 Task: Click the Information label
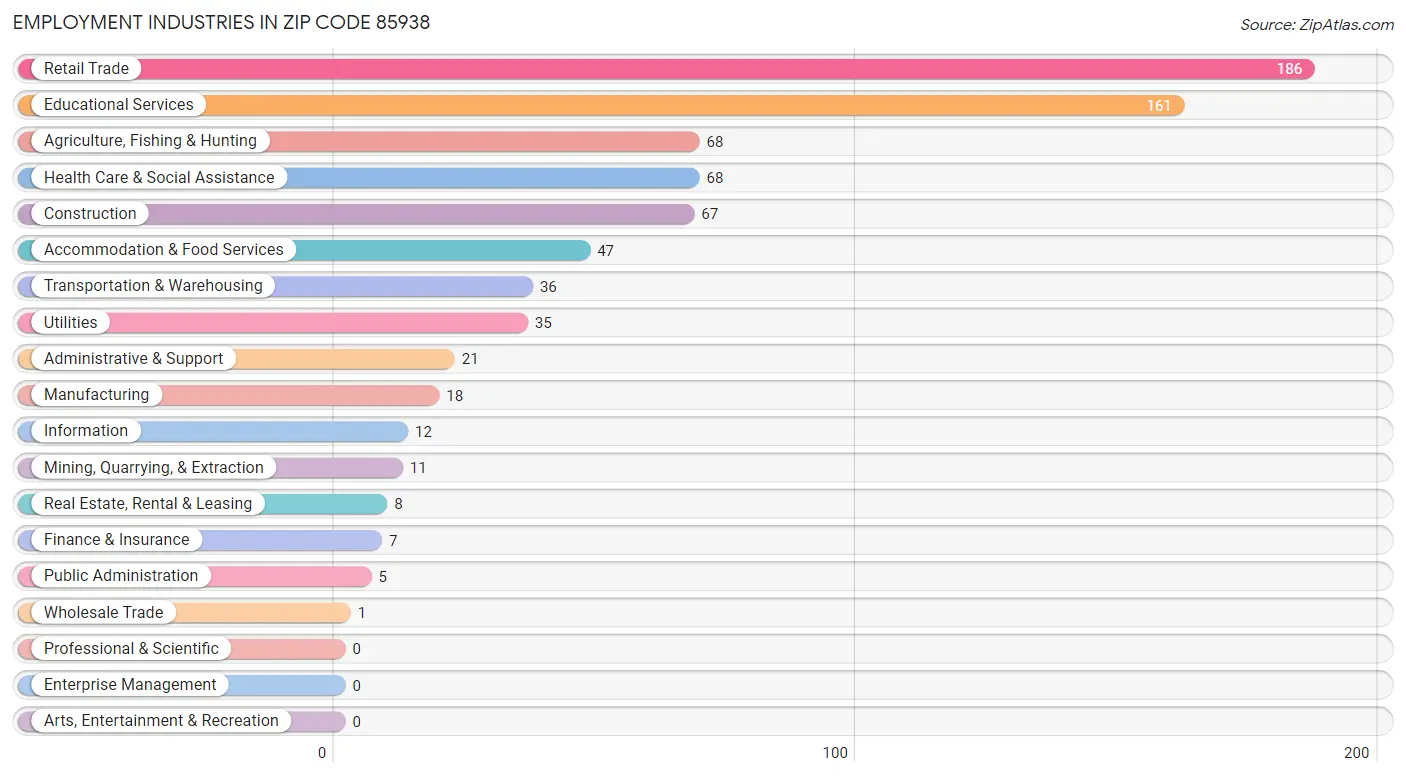click(x=86, y=431)
